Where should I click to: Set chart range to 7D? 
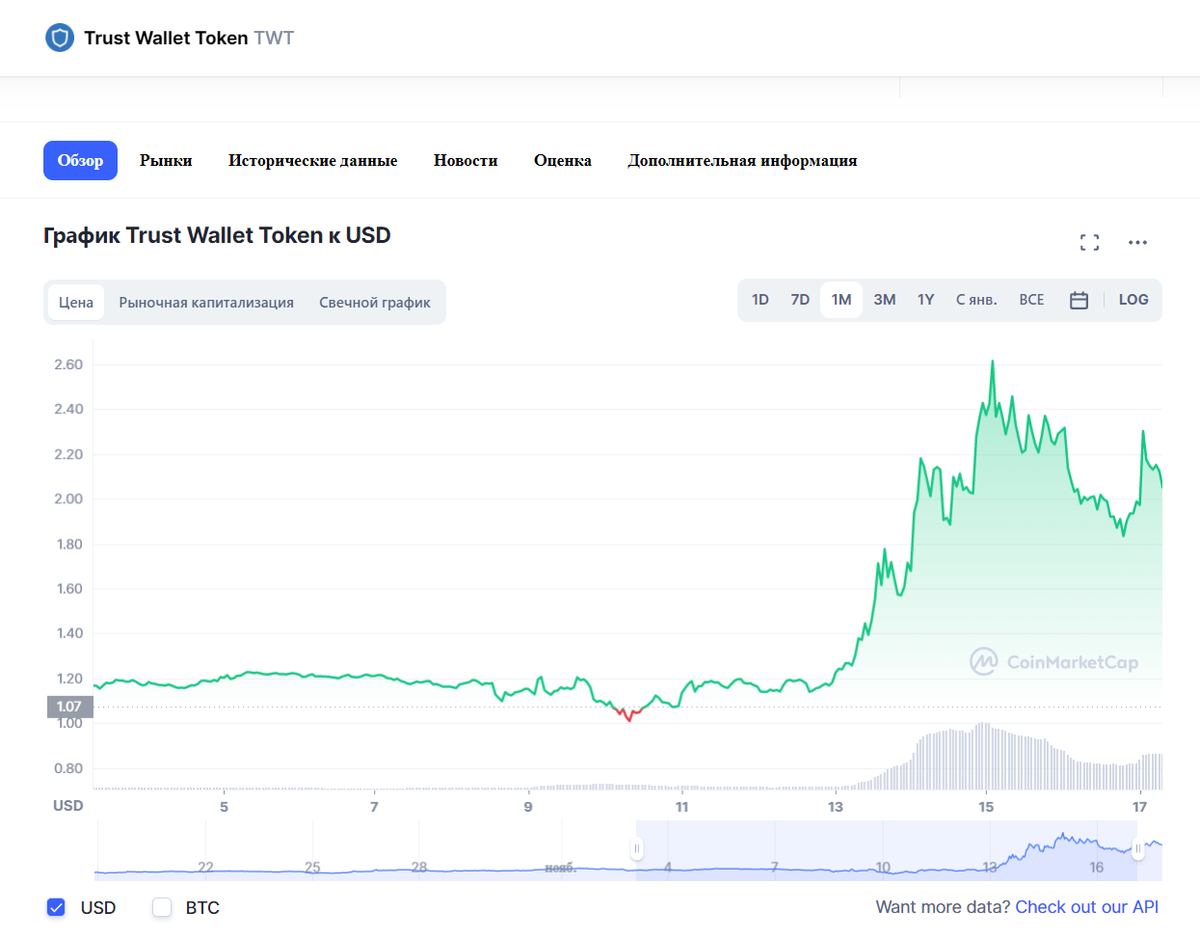(x=800, y=300)
